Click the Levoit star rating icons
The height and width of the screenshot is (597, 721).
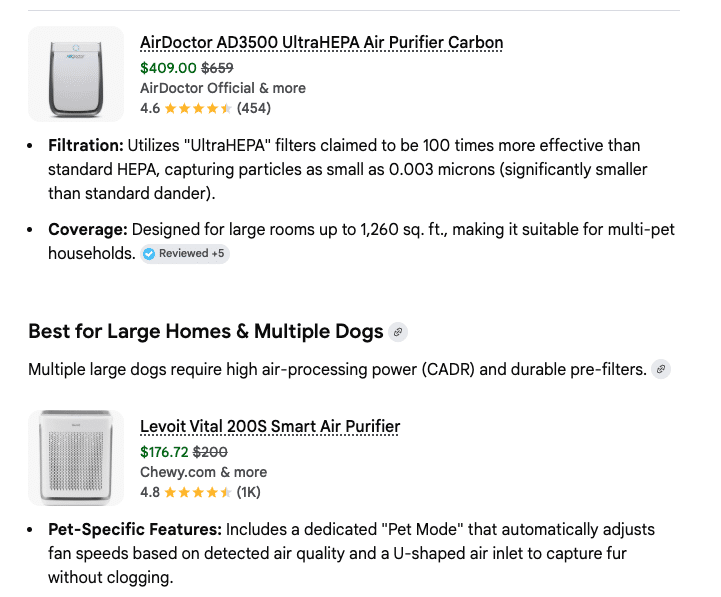198,492
